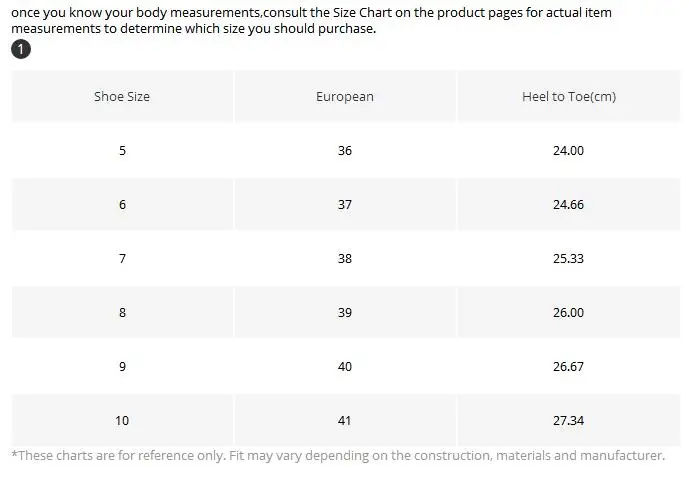Screen dimensions: 689x492
Task: Click shoe size 5 cell
Action: pyautogui.click(x=122, y=151)
